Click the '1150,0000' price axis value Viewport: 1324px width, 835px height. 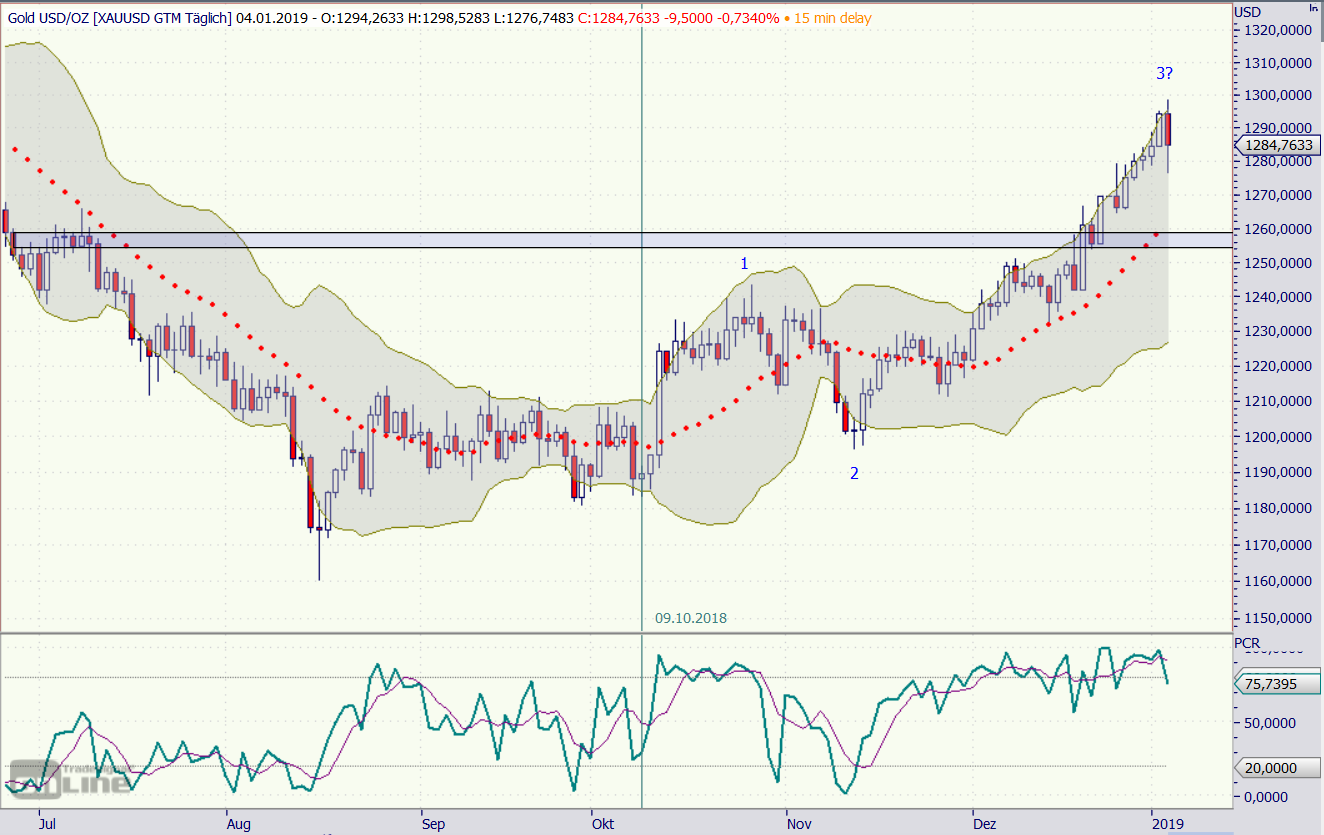coord(1279,620)
